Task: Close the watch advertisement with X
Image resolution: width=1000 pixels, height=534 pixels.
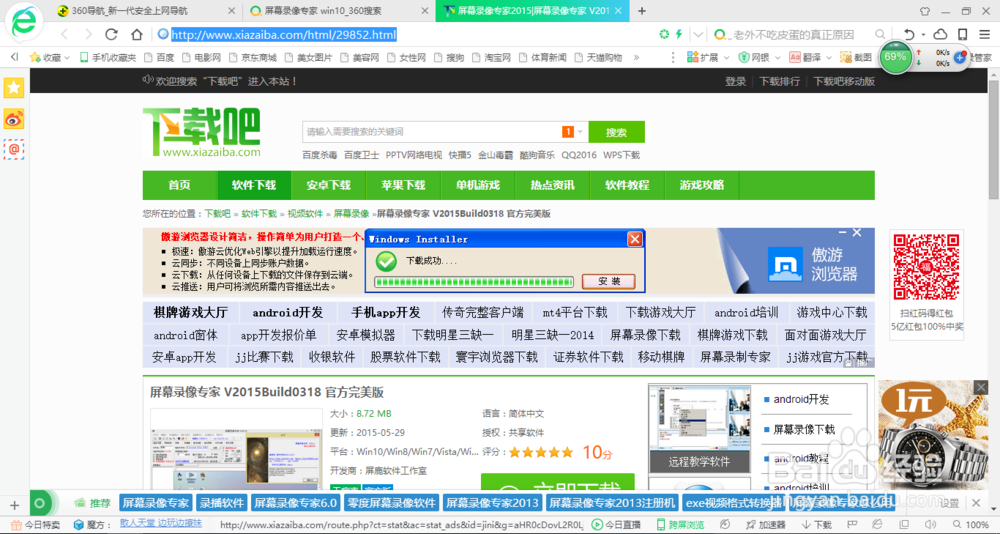Action: [981, 387]
